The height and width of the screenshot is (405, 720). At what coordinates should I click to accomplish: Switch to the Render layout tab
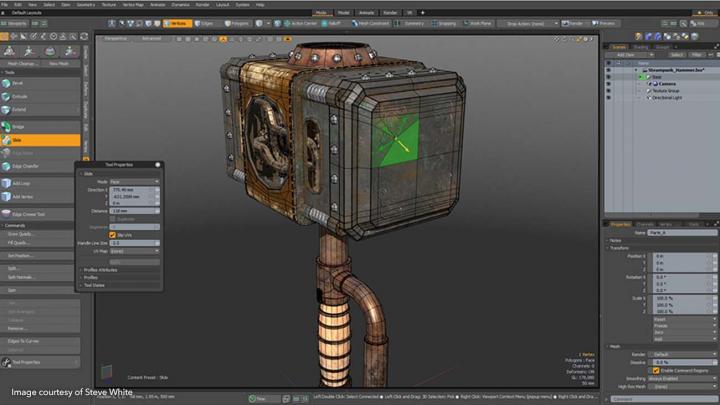[x=390, y=13]
